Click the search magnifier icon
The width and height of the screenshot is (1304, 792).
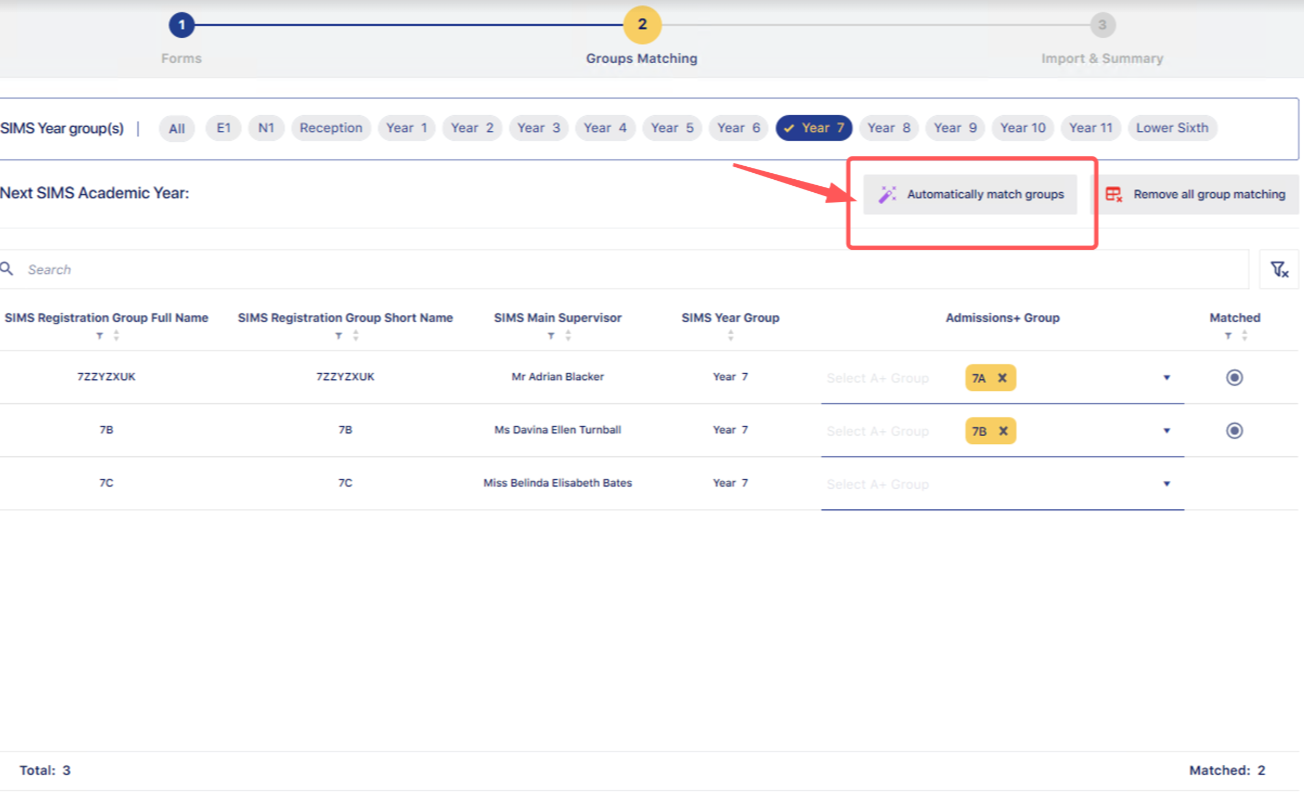[x=7, y=269]
